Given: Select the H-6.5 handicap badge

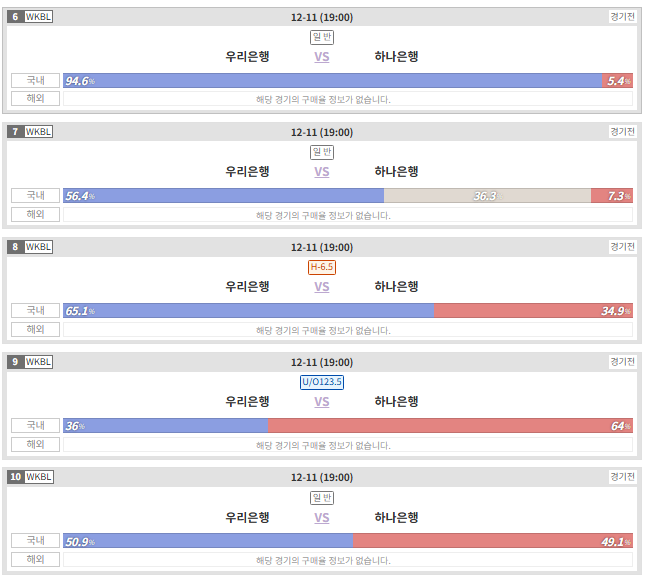Looking at the screenshot, I should (x=322, y=267).
